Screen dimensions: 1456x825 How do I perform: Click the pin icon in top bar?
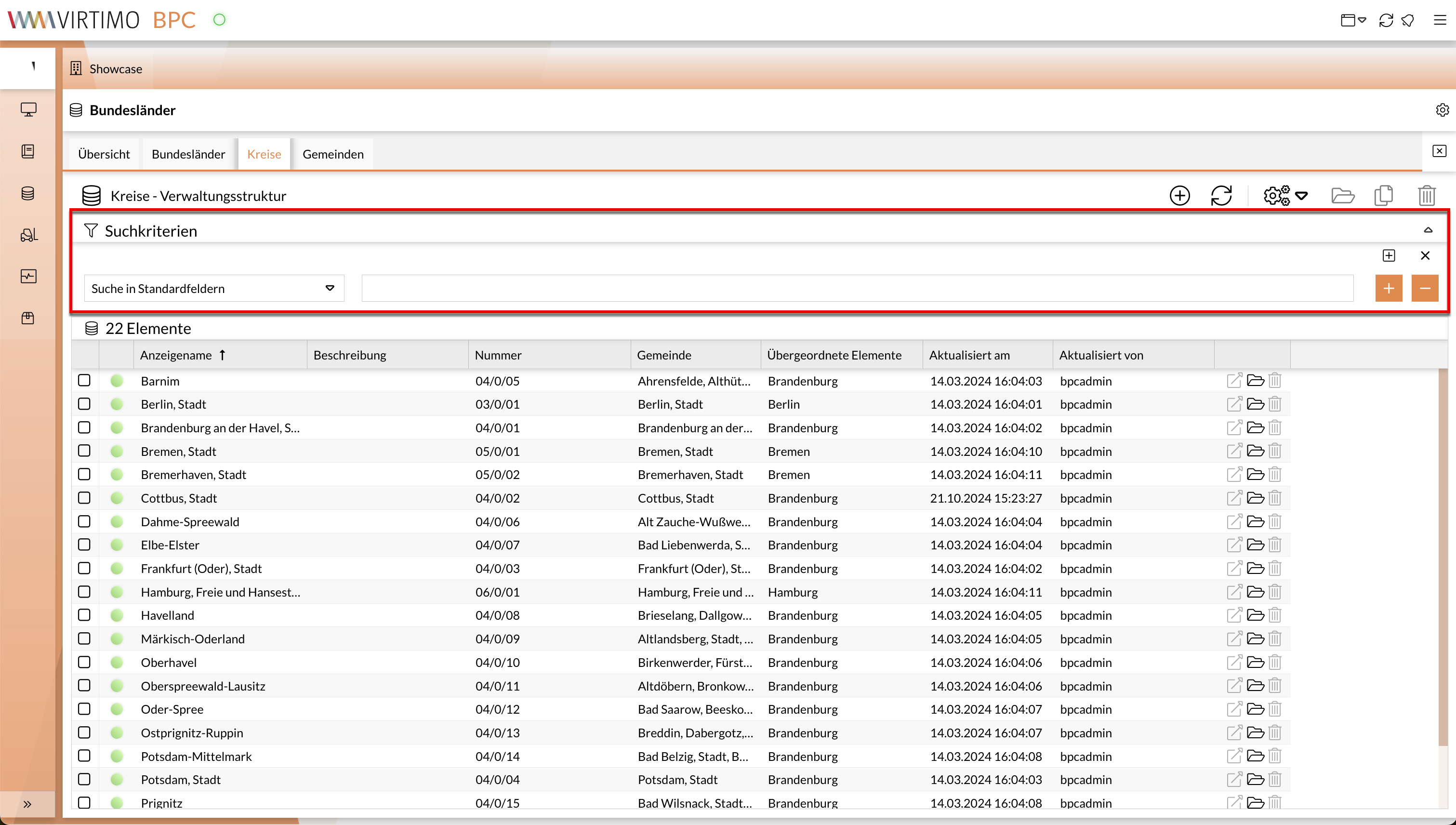[x=1408, y=20]
